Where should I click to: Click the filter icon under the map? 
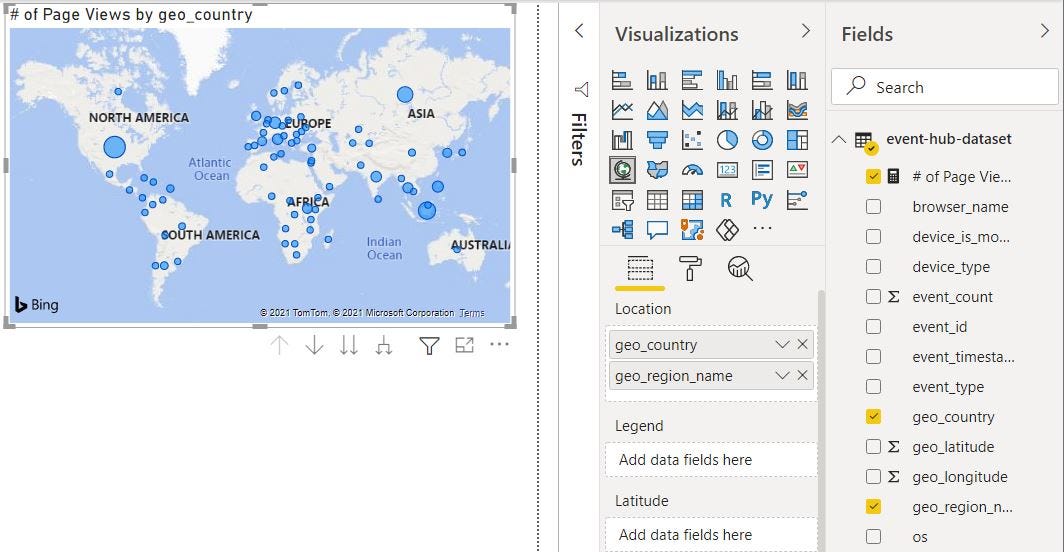coord(429,345)
